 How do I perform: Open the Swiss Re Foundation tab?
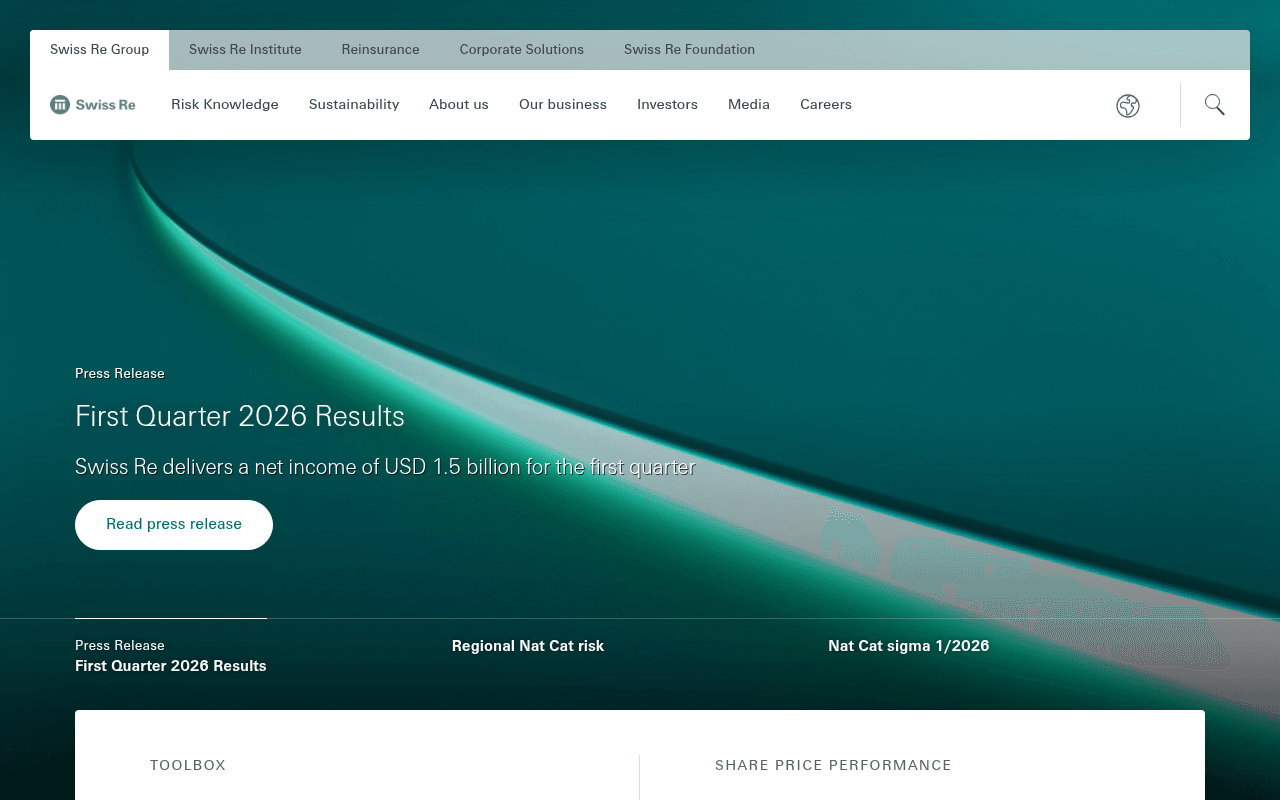(x=690, y=50)
